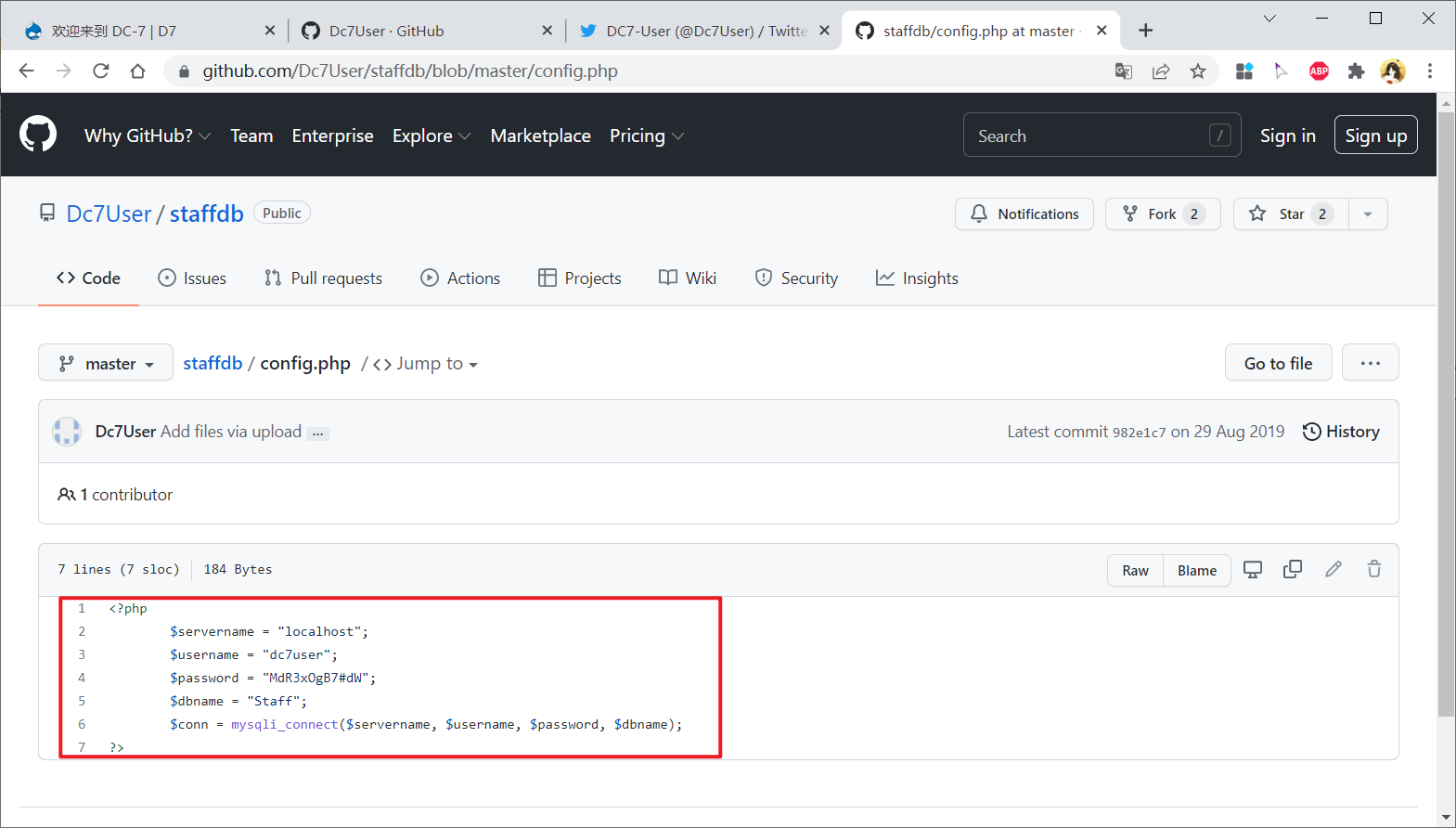Open the more file options ellipsis

(1371, 363)
